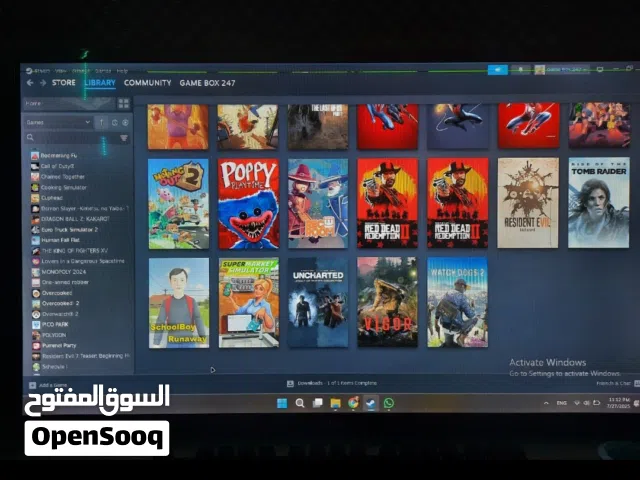
Task: Click the recent activity clock icon
Action: 115,122
